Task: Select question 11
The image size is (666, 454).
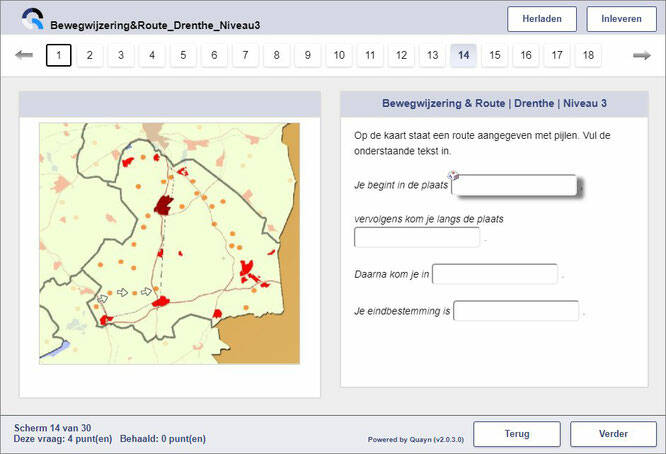Action: pos(370,55)
